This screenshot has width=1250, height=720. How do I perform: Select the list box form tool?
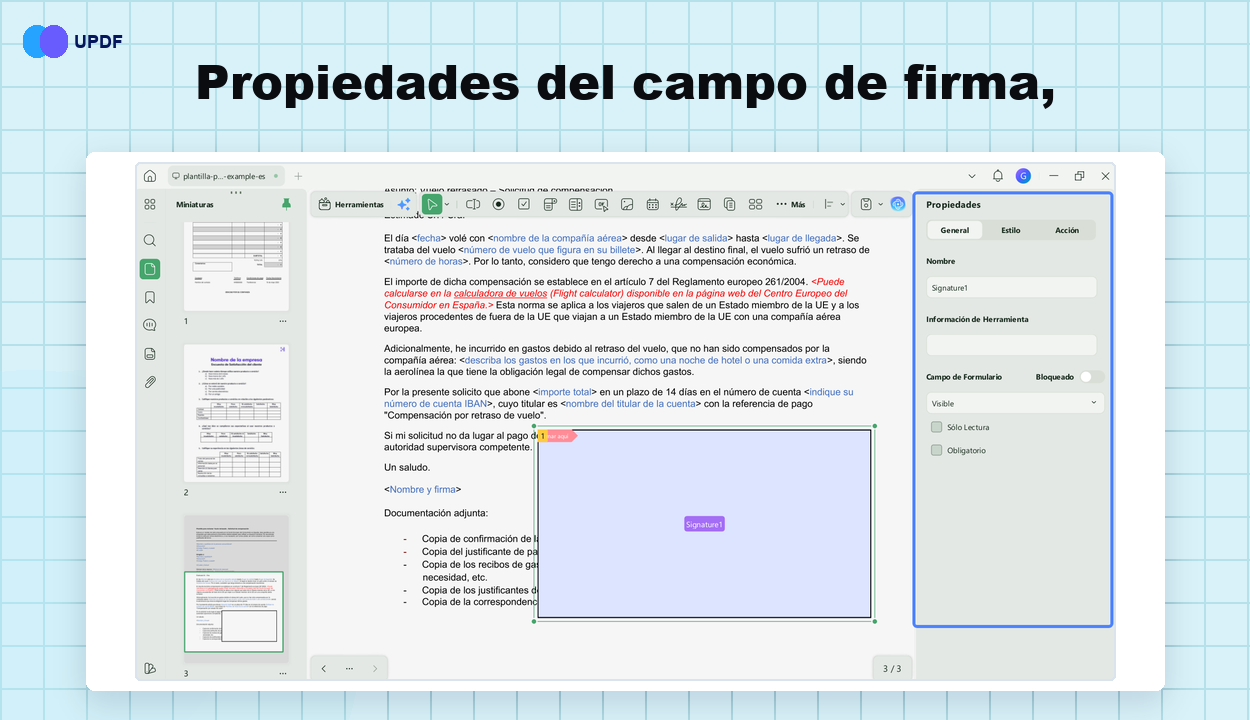point(575,204)
